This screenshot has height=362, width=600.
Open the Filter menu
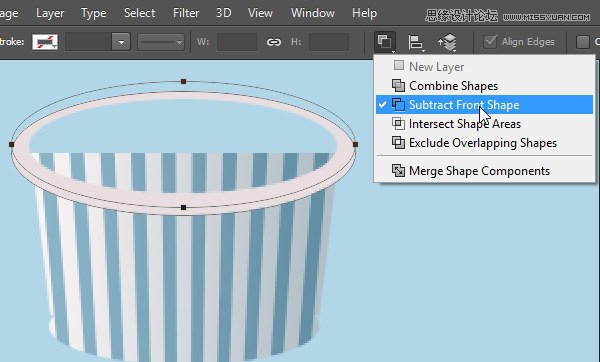186,13
